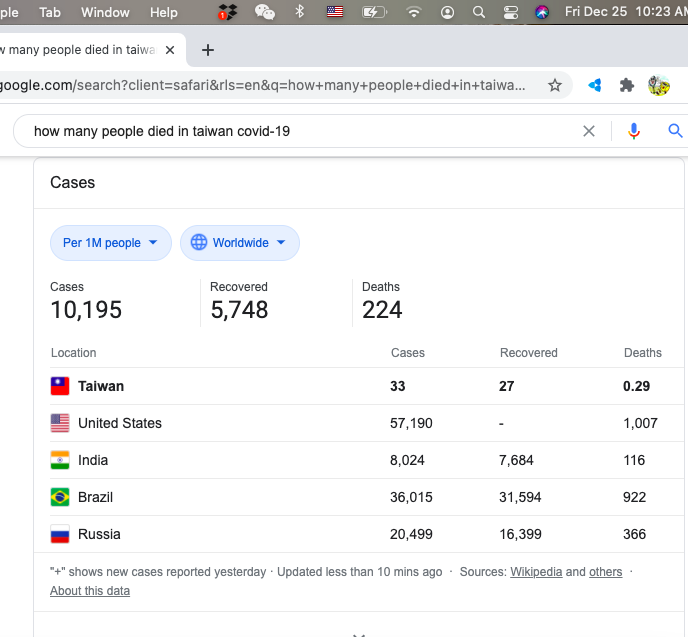The height and width of the screenshot is (637, 688).
Task: Clear the search query with X
Action: (x=589, y=131)
